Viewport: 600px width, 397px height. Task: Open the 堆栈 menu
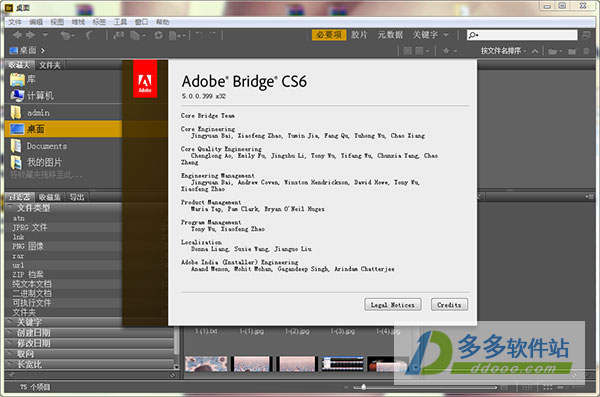[x=78, y=22]
